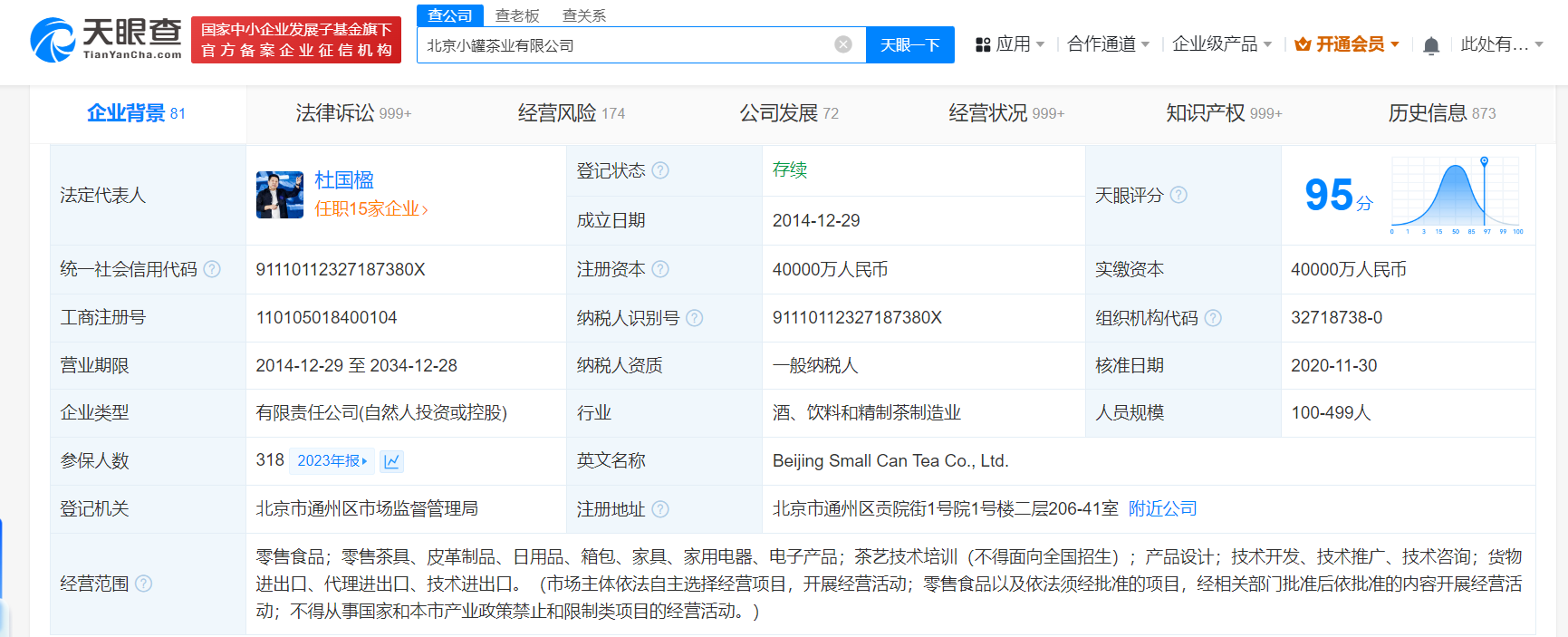
Task: Click the crown icon beside 开通会员
Action: pos(1303,44)
